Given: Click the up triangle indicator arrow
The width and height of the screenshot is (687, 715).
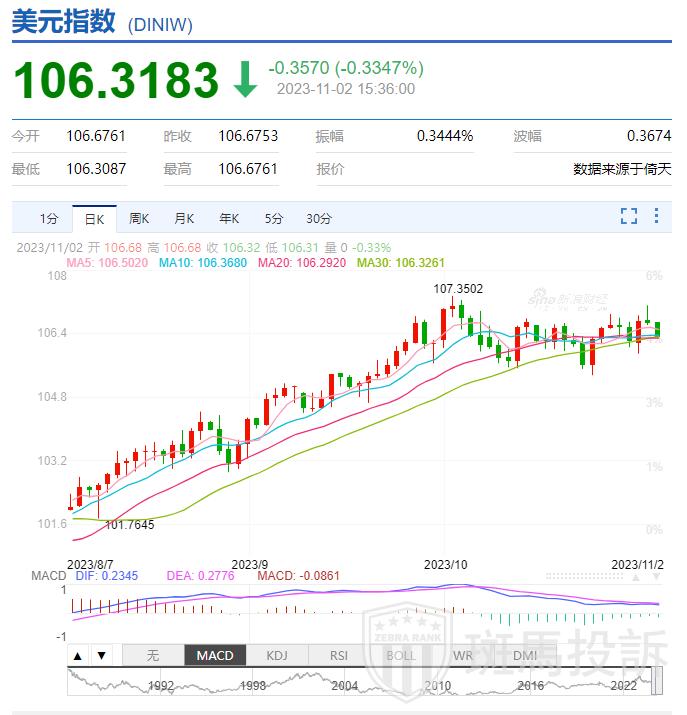Looking at the screenshot, I should coord(78,656).
